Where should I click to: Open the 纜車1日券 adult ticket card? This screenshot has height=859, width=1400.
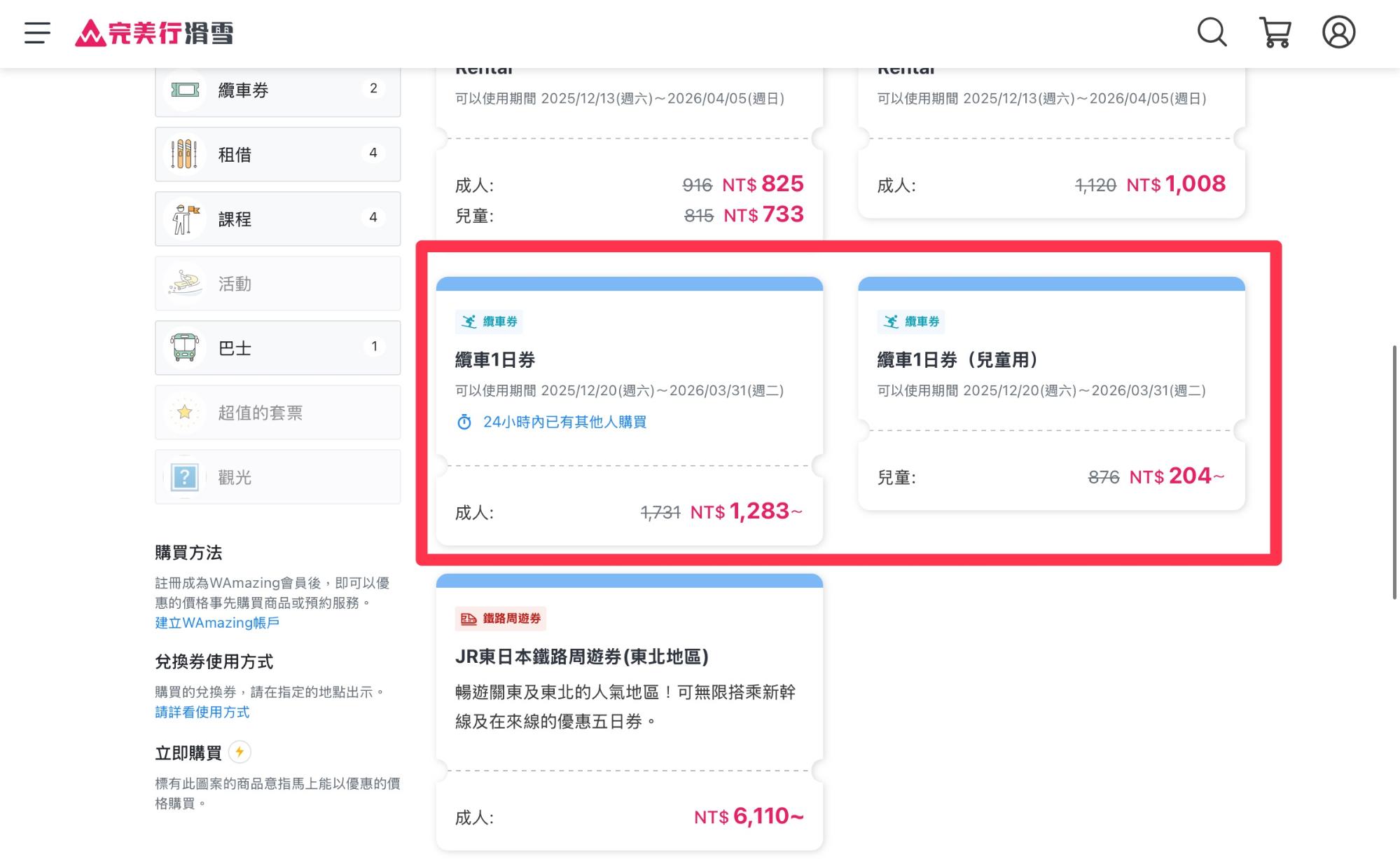pyautogui.click(x=629, y=410)
